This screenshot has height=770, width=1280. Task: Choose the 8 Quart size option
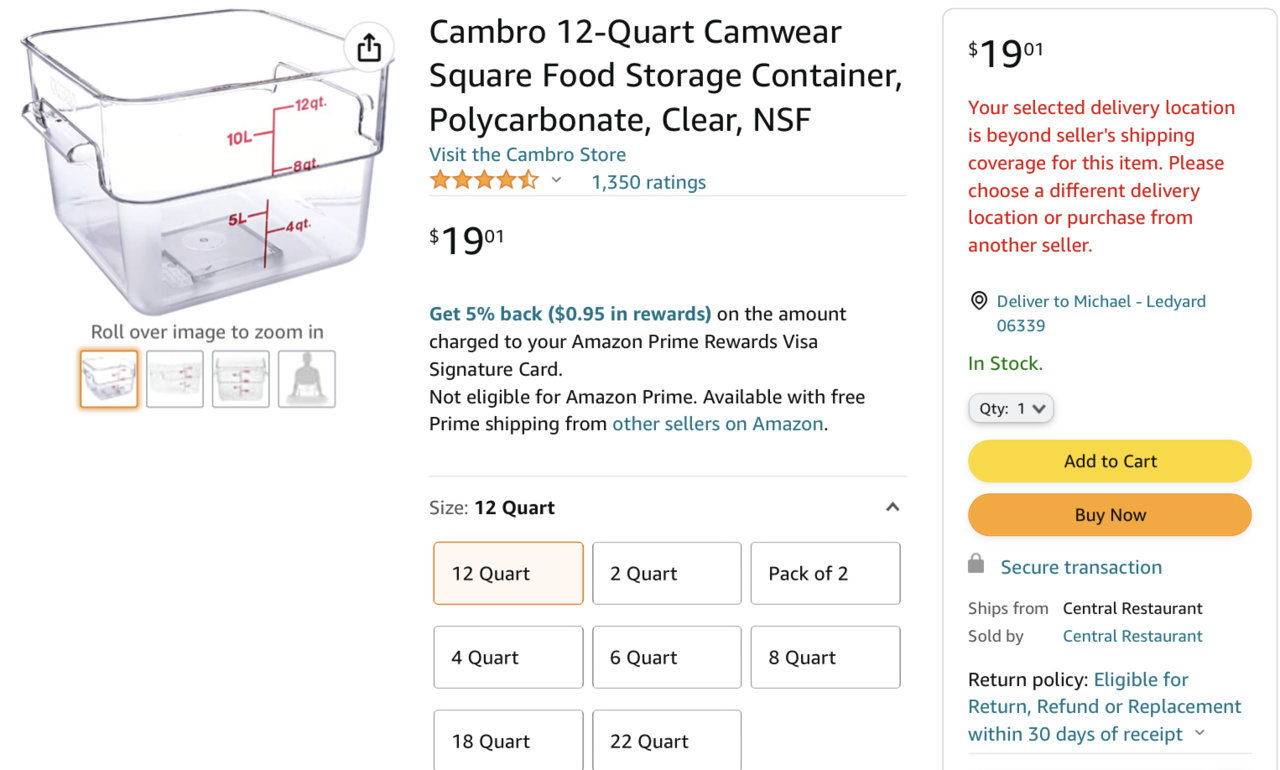(x=825, y=657)
